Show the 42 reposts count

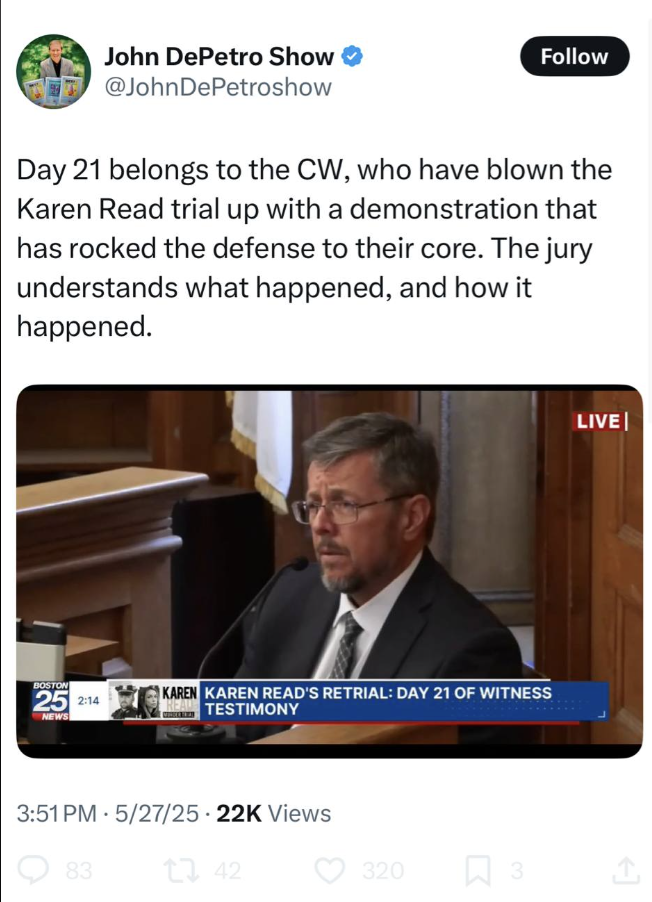coord(227,870)
